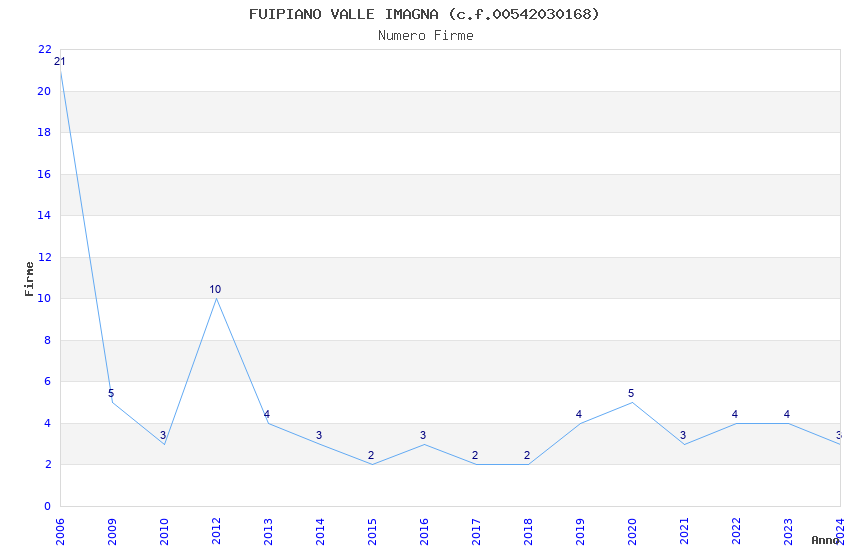Select the 2021 year label on x-axis
Screen dimensions: 850x550
click(x=685, y=532)
